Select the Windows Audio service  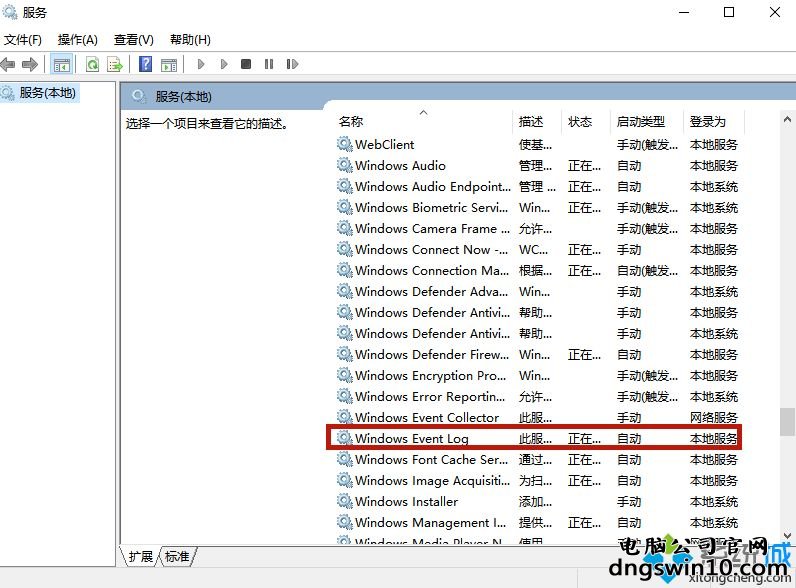(537, 166)
